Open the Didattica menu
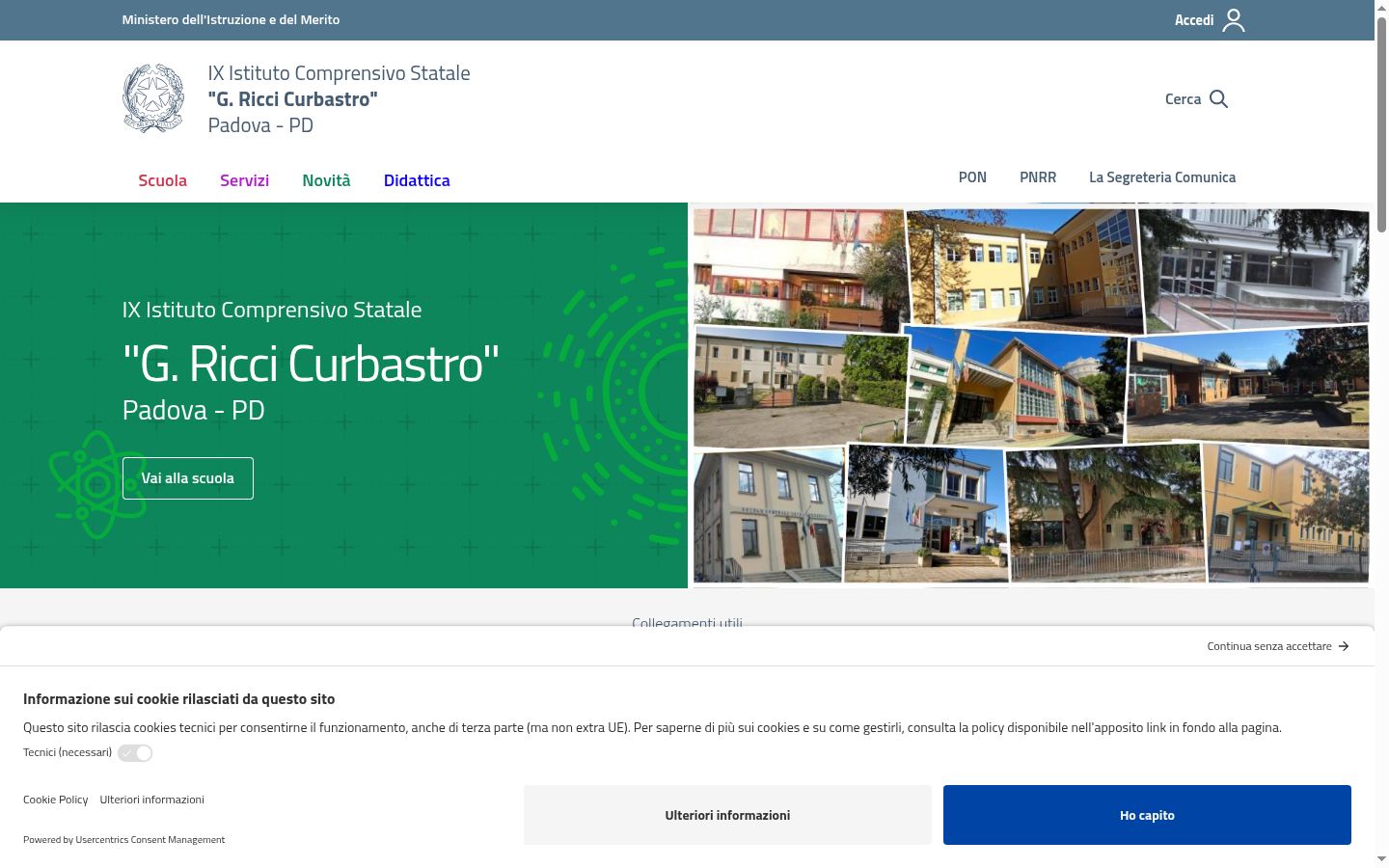 tap(417, 180)
